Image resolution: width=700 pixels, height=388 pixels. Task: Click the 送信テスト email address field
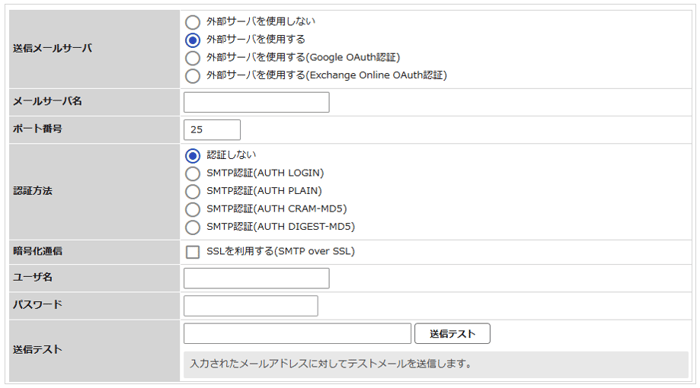[x=297, y=334]
